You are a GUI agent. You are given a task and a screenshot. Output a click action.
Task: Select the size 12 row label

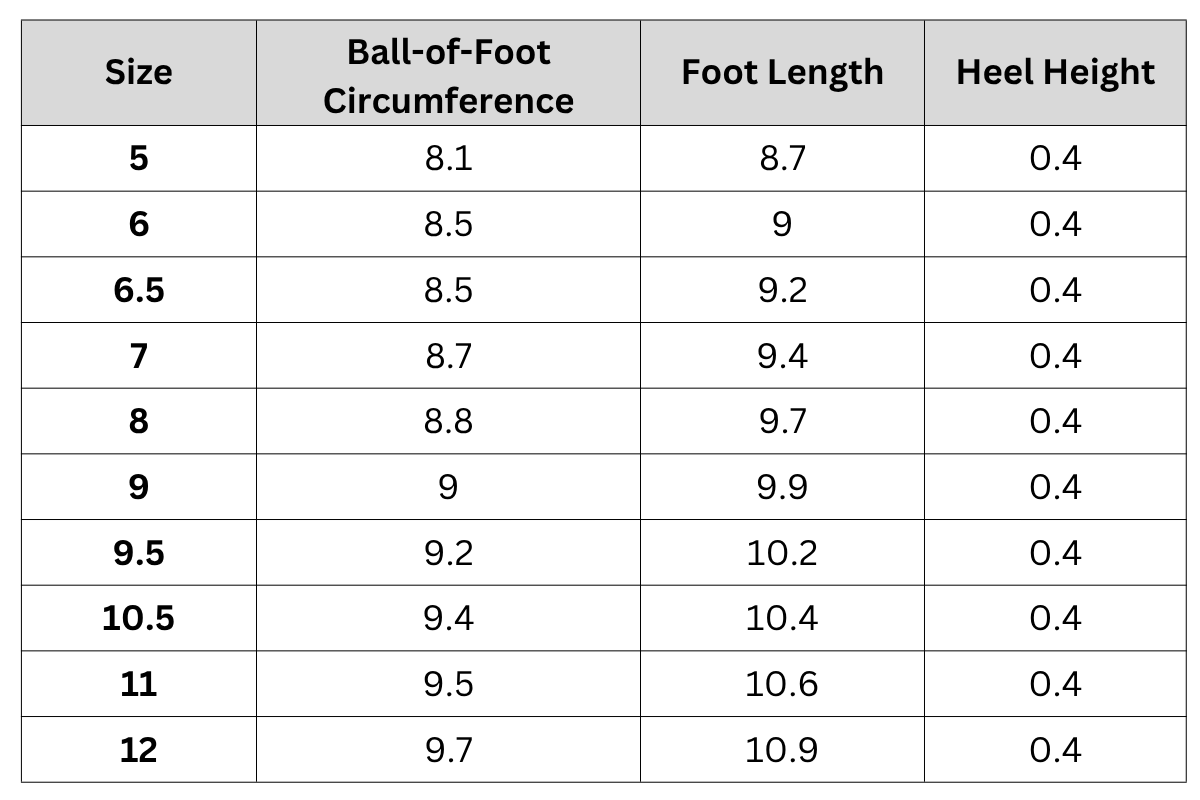pyautogui.click(x=138, y=750)
